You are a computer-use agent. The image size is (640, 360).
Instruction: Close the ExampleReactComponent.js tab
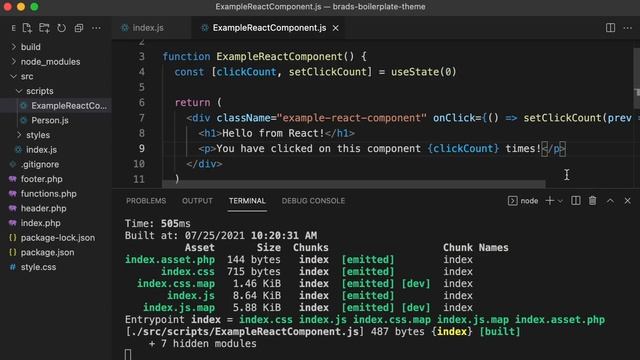click(336, 28)
